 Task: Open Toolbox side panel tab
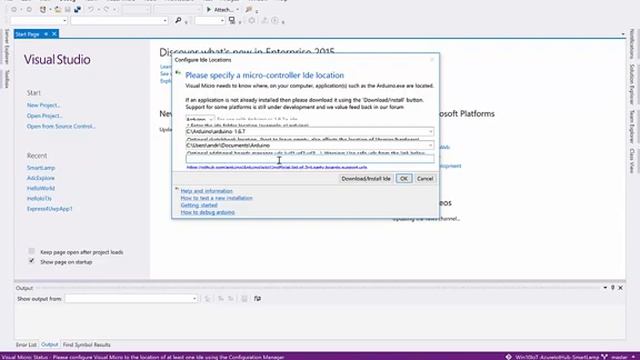point(6,79)
